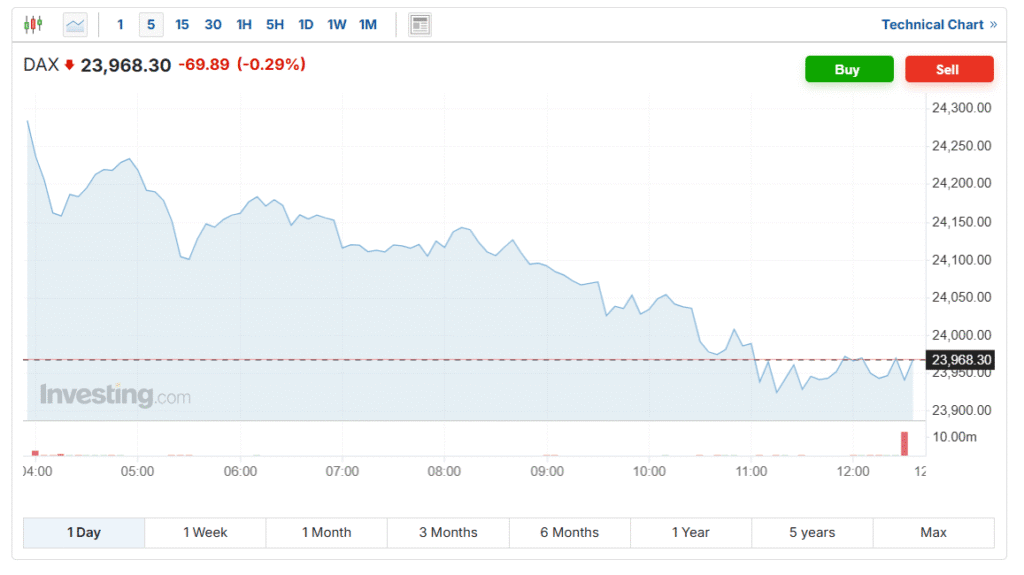Viewport: 1024px width, 575px height.
Task: Select the 1W interval
Action: pos(337,24)
